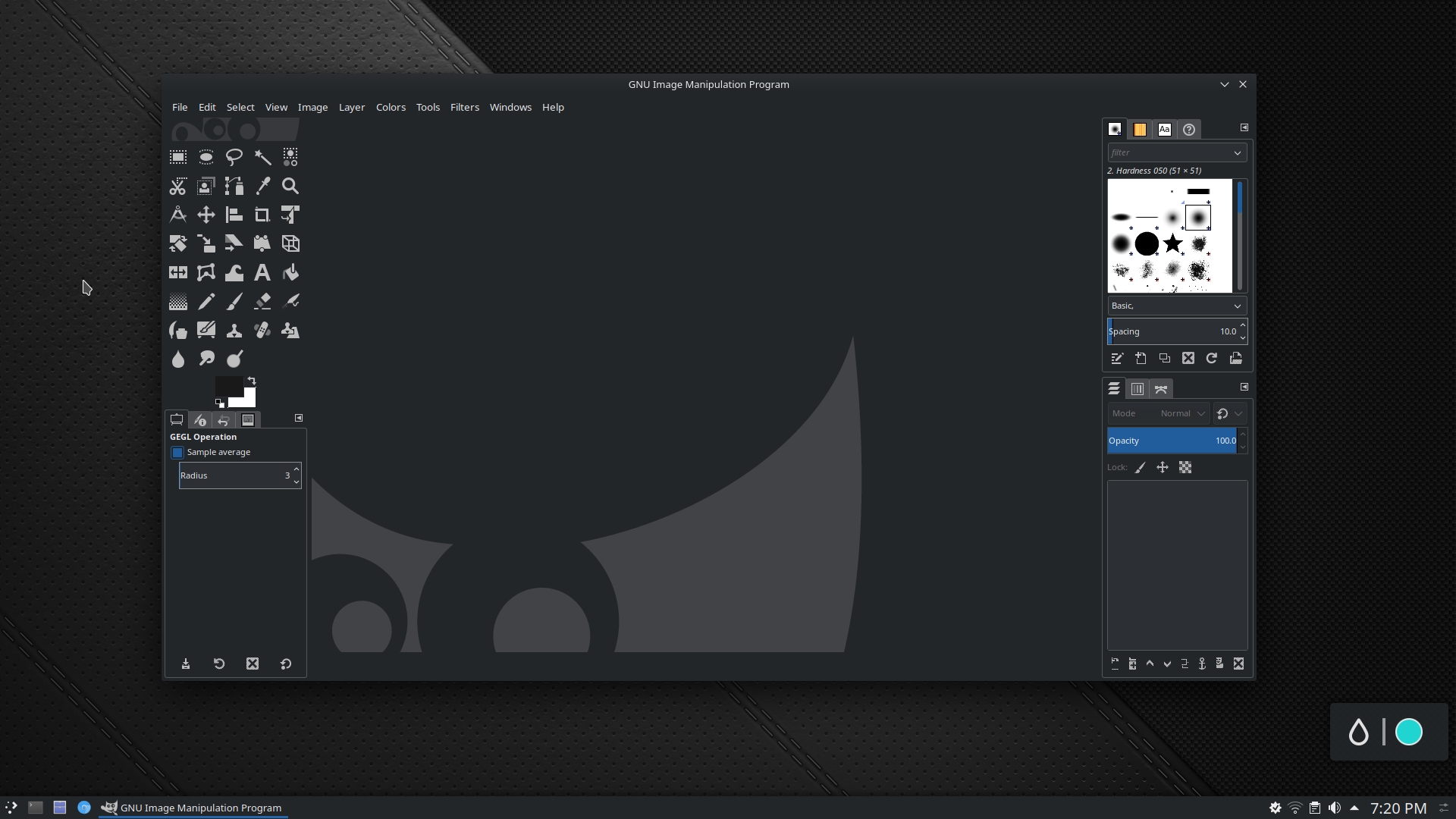Reset tool options to default values

tap(286, 664)
